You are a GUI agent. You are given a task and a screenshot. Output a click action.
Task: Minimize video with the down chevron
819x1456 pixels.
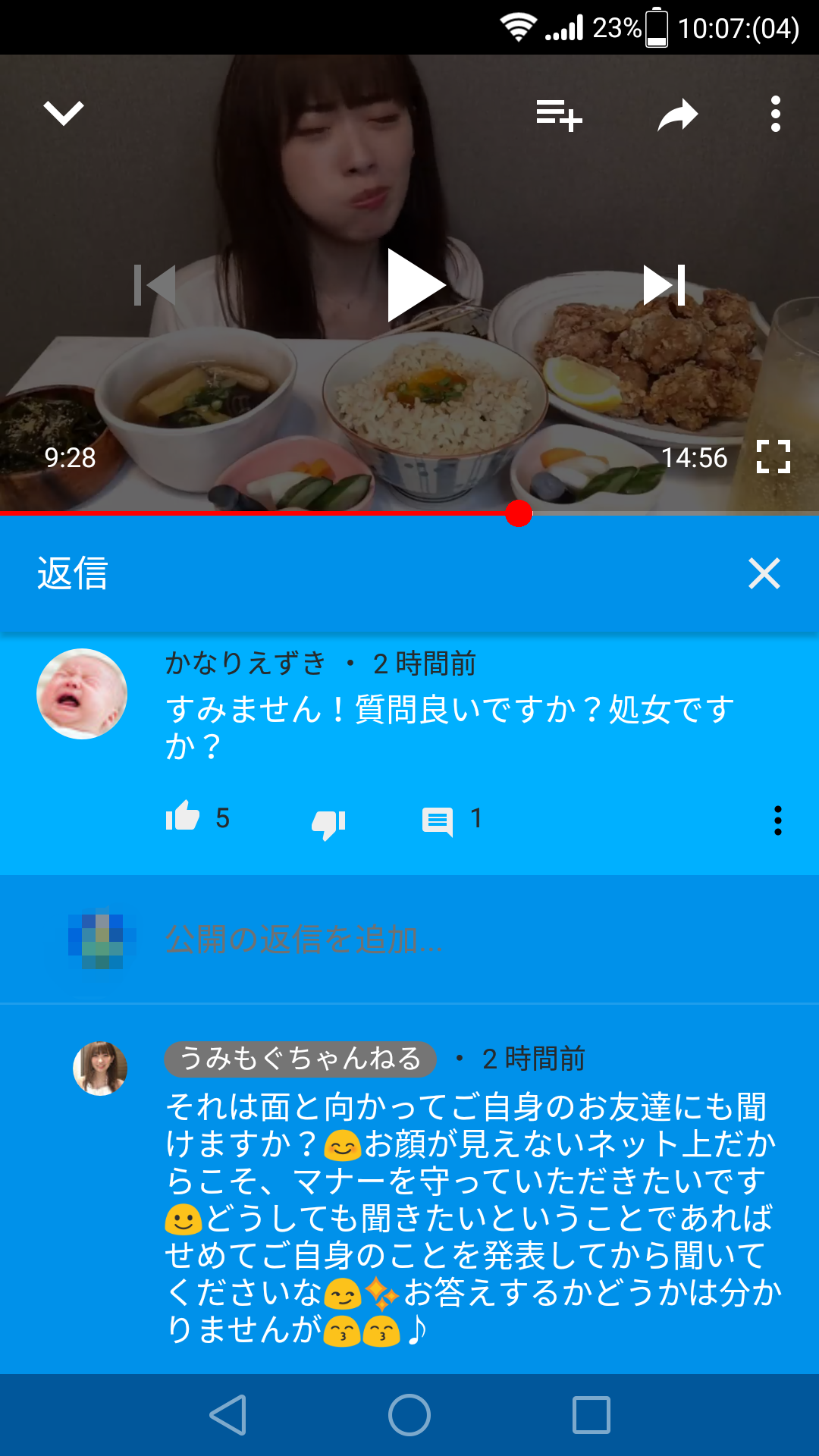(64, 114)
